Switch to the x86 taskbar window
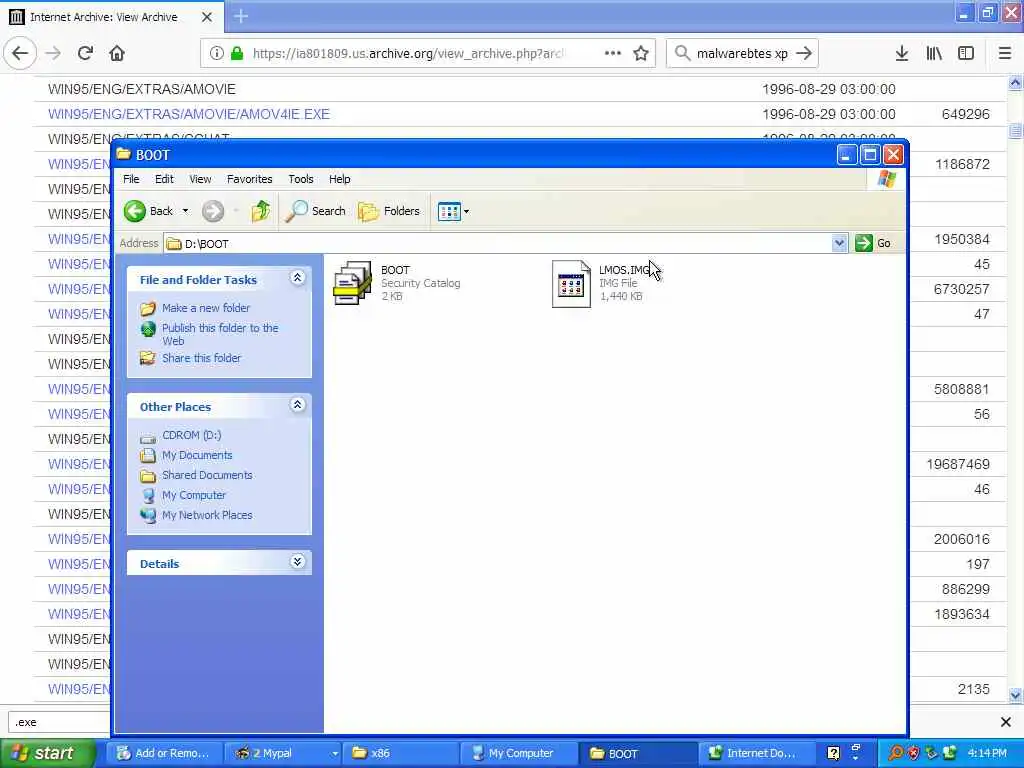The width and height of the screenshot is (1024, 768). click(399, 753)
